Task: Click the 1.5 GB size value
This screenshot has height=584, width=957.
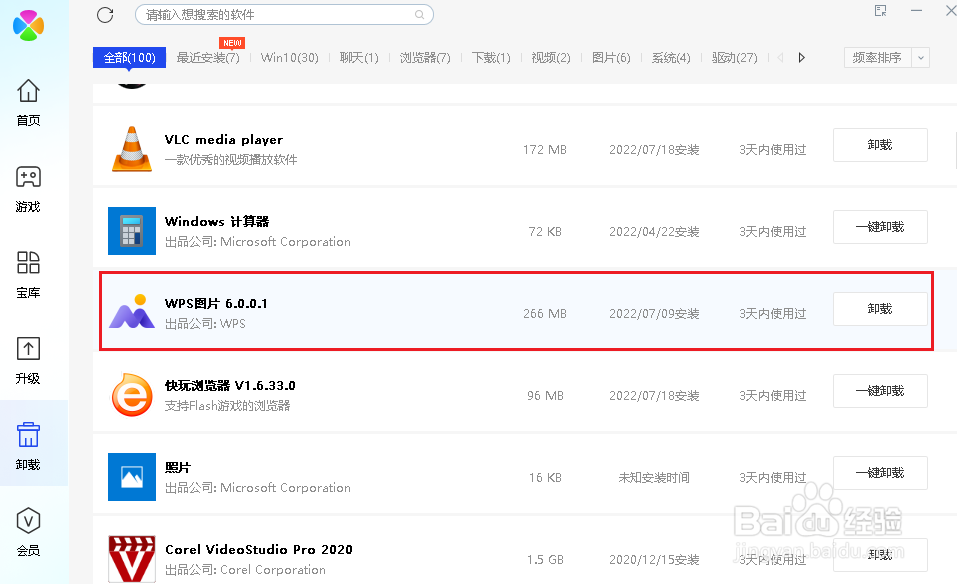Action: pyautogui.click(x=545, y=560)
